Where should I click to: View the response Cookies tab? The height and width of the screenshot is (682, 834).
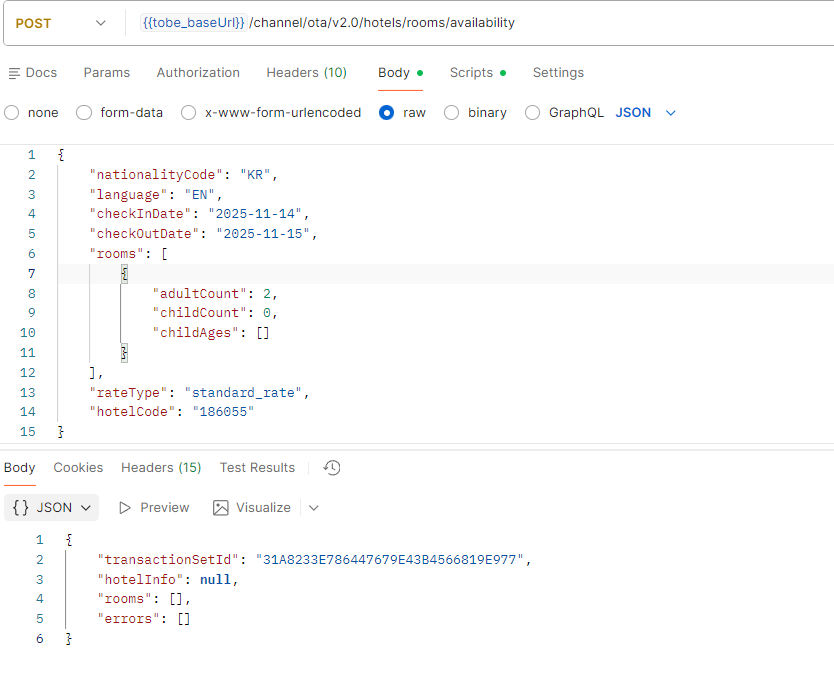point(78,468)
